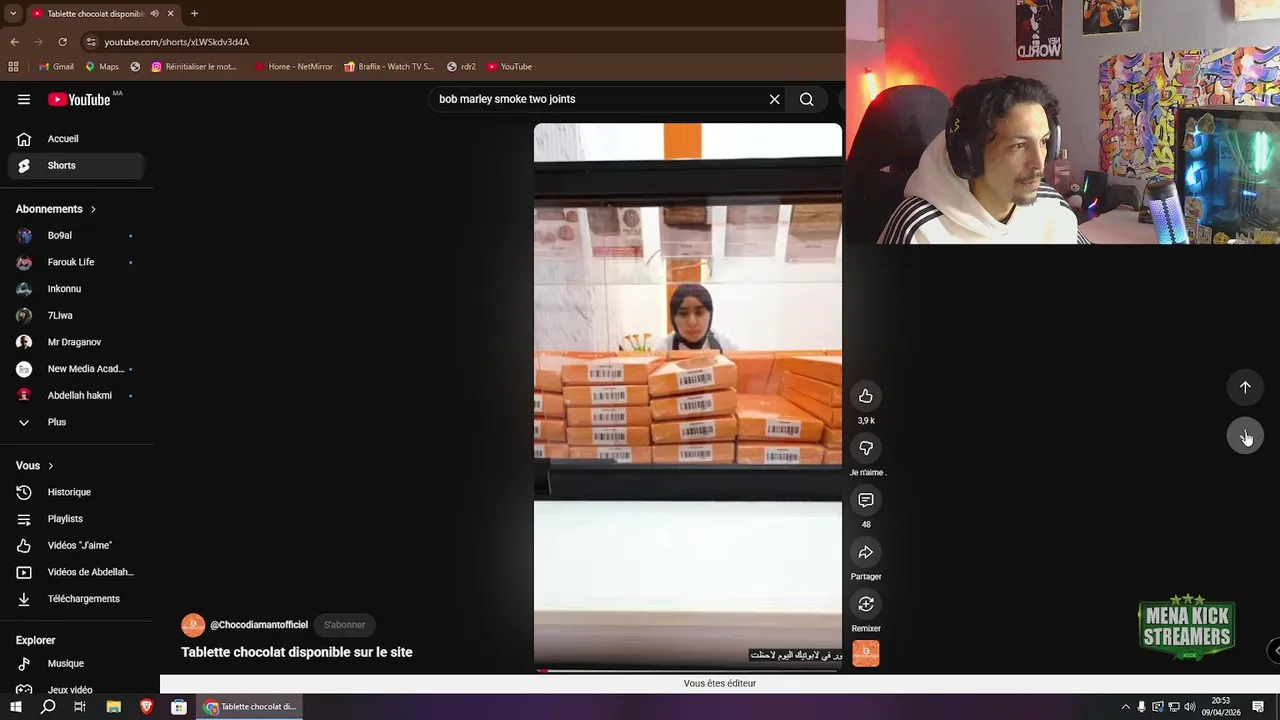Expand the Abonnements section

(56, 209)
